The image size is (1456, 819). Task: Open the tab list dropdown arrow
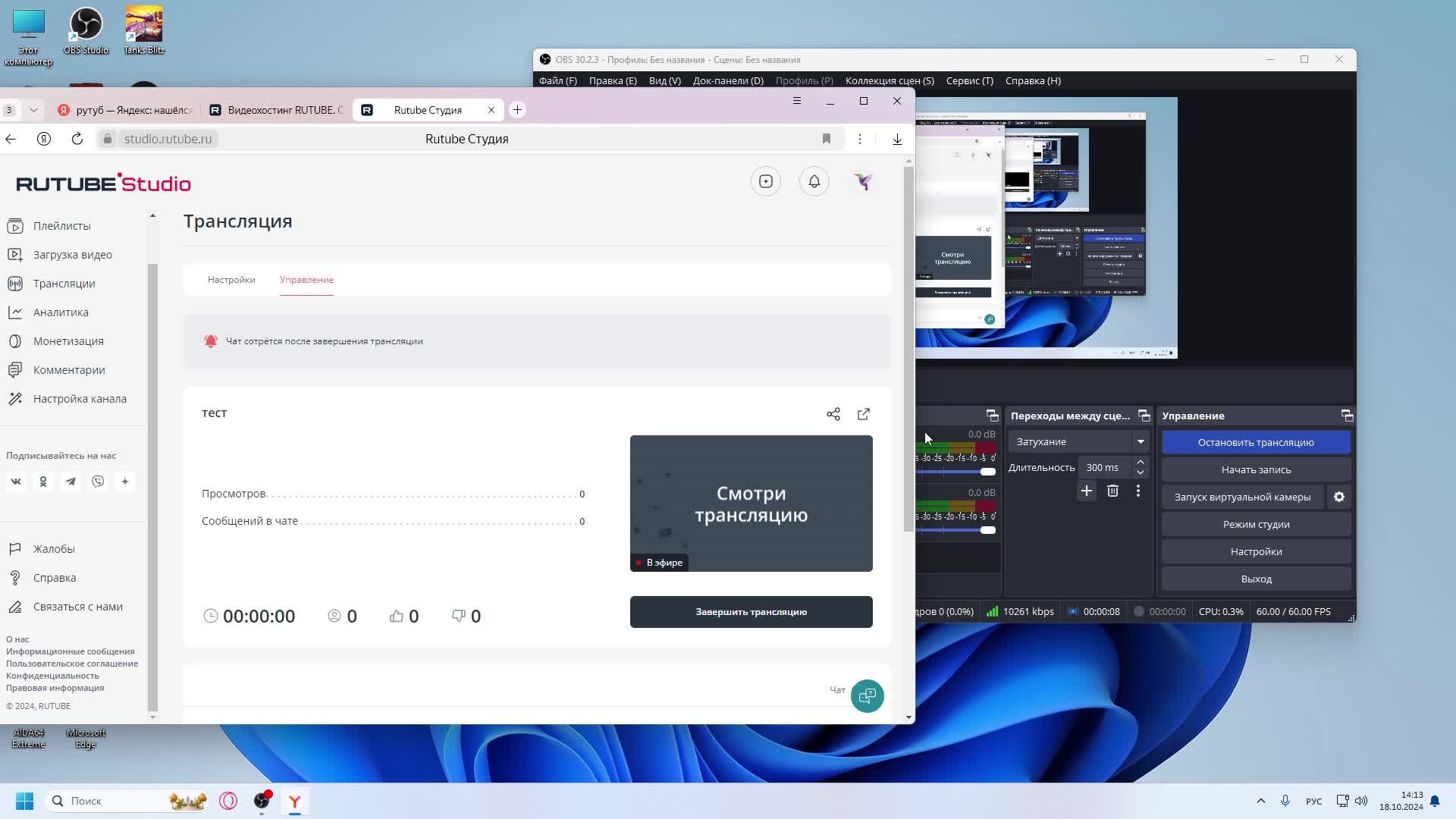(x=33, y=110)
